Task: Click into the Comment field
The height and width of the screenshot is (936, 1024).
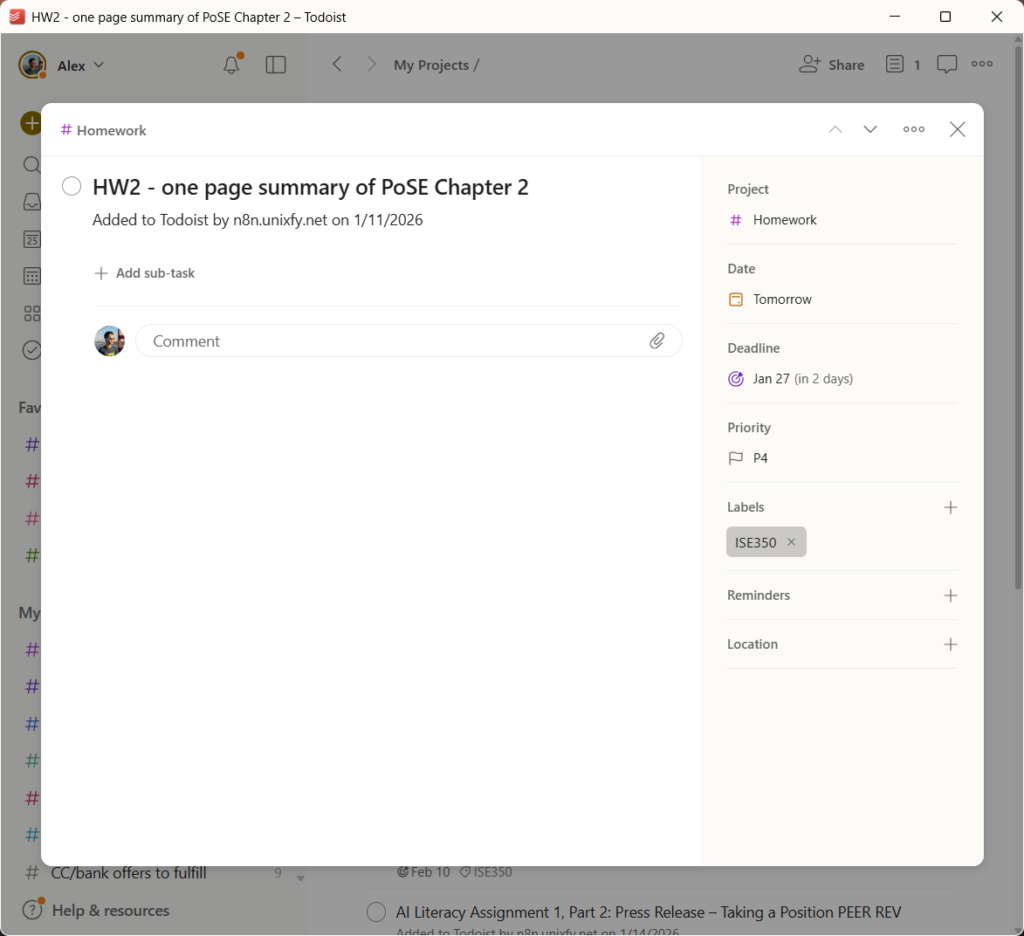Action: (395, 341)
